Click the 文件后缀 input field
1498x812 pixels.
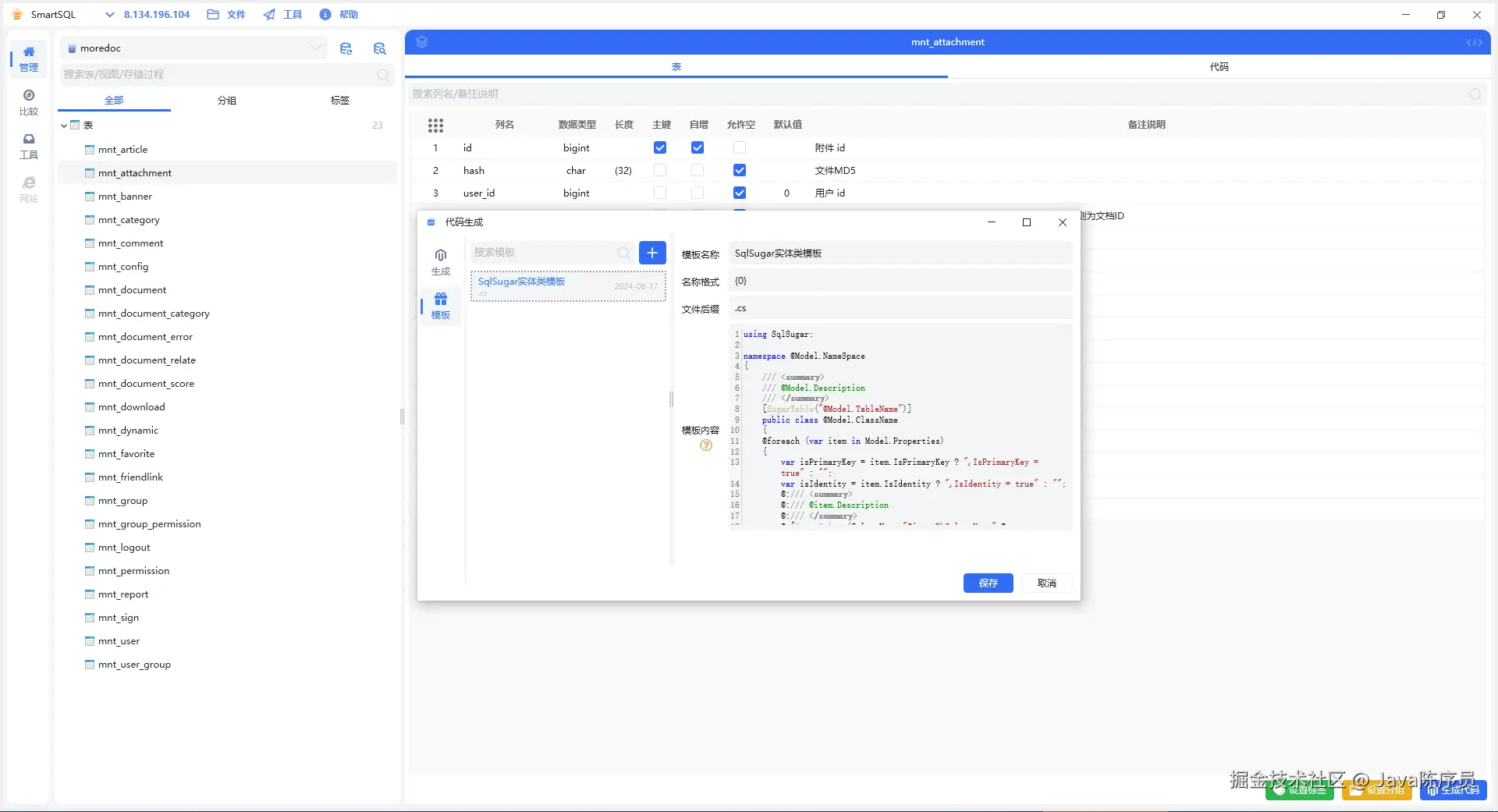pos(900,308)
